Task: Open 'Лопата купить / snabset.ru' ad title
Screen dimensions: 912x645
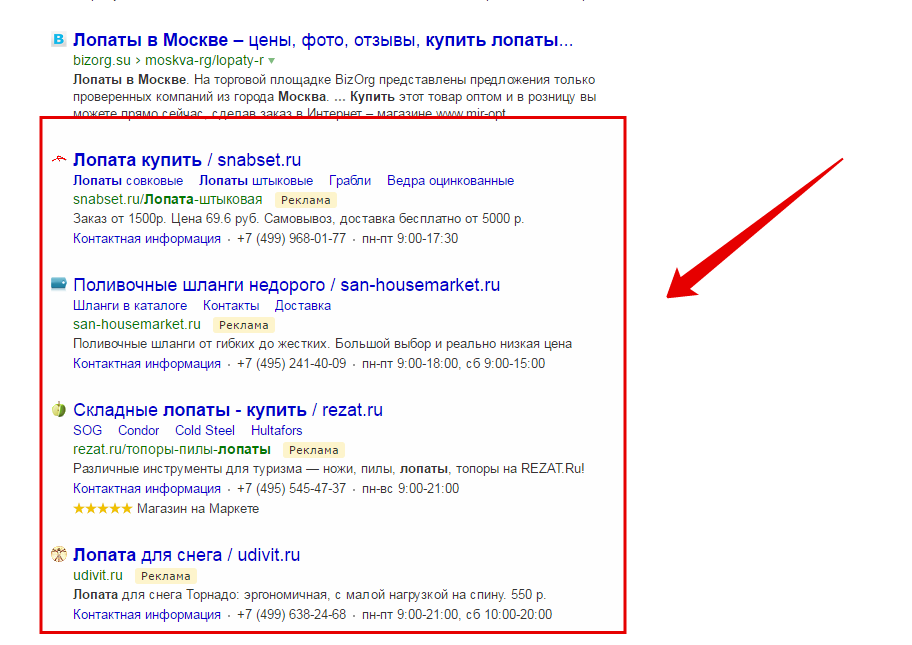Action: click(x=187, y=159)
